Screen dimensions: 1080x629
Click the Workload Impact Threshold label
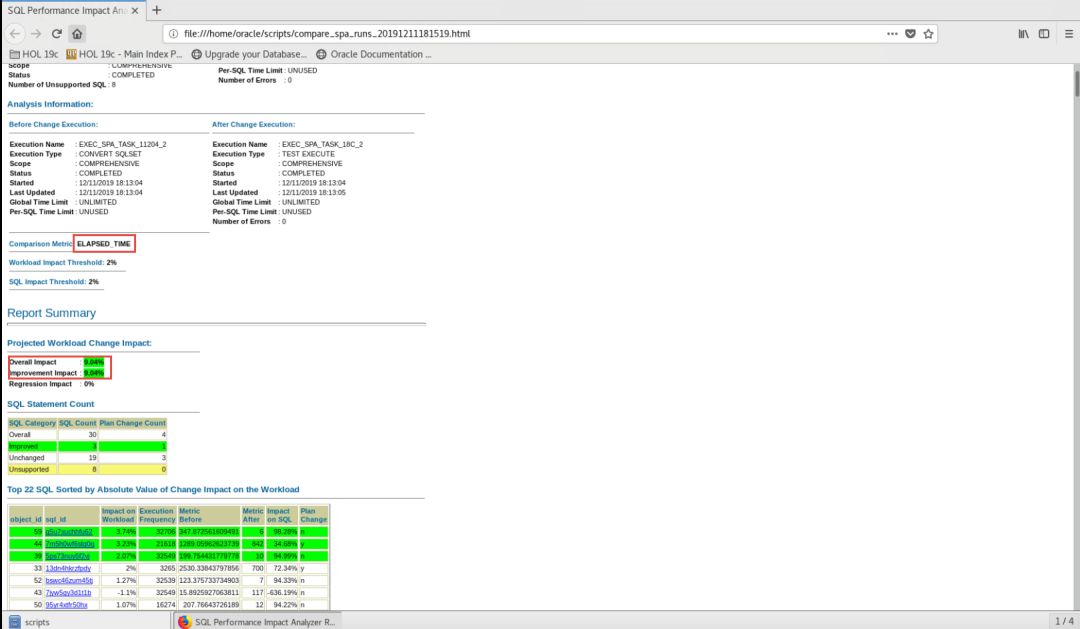click(56, 262)
